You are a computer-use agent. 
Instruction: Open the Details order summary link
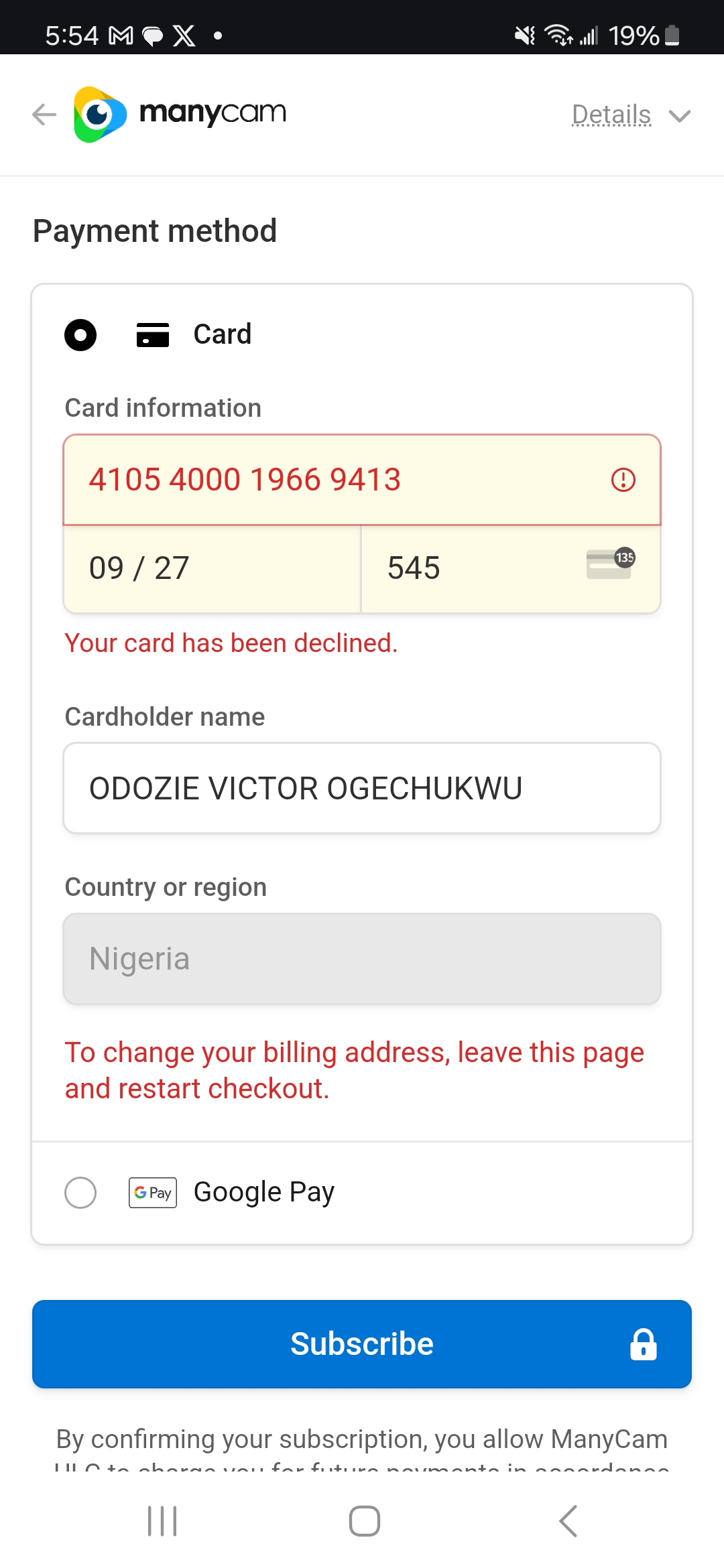click(611, 115)
